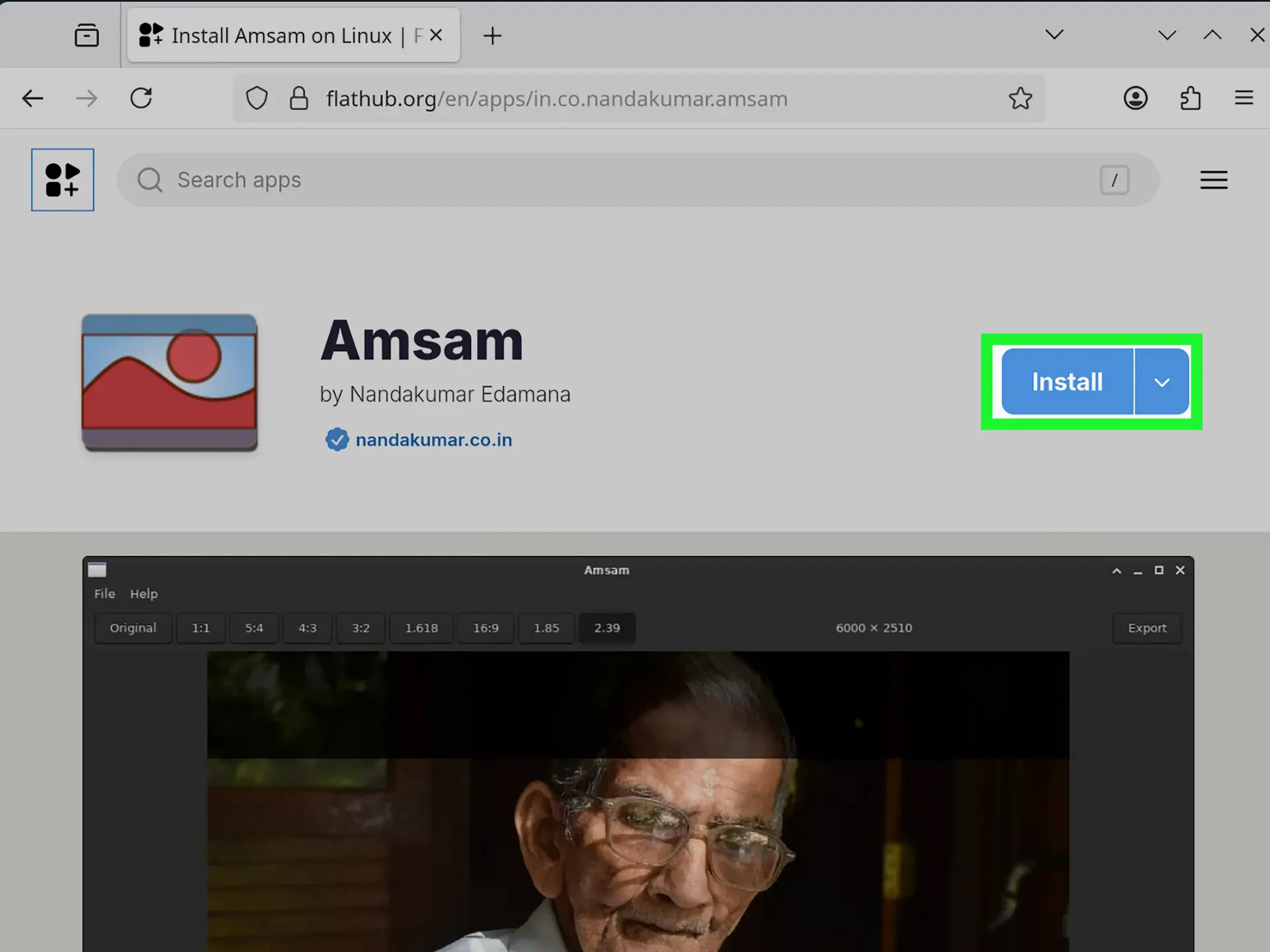Go back to previous page
This screenshot has height=952, width=1270.
pyautogui.click(x=32, y=99)
